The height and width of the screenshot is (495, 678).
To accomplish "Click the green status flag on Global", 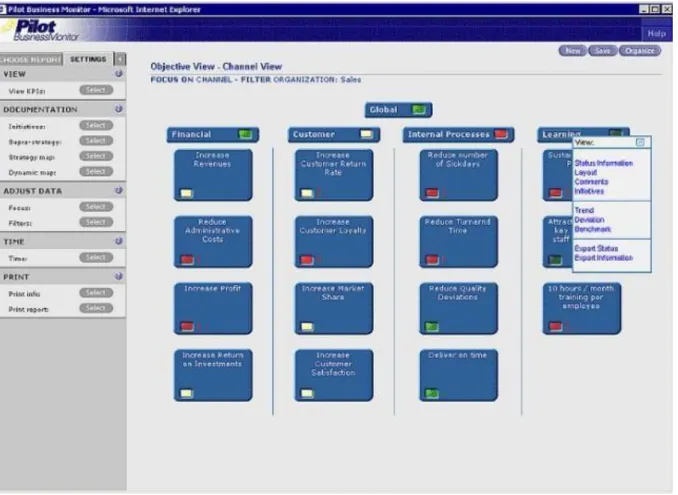I will click(419, 109).
